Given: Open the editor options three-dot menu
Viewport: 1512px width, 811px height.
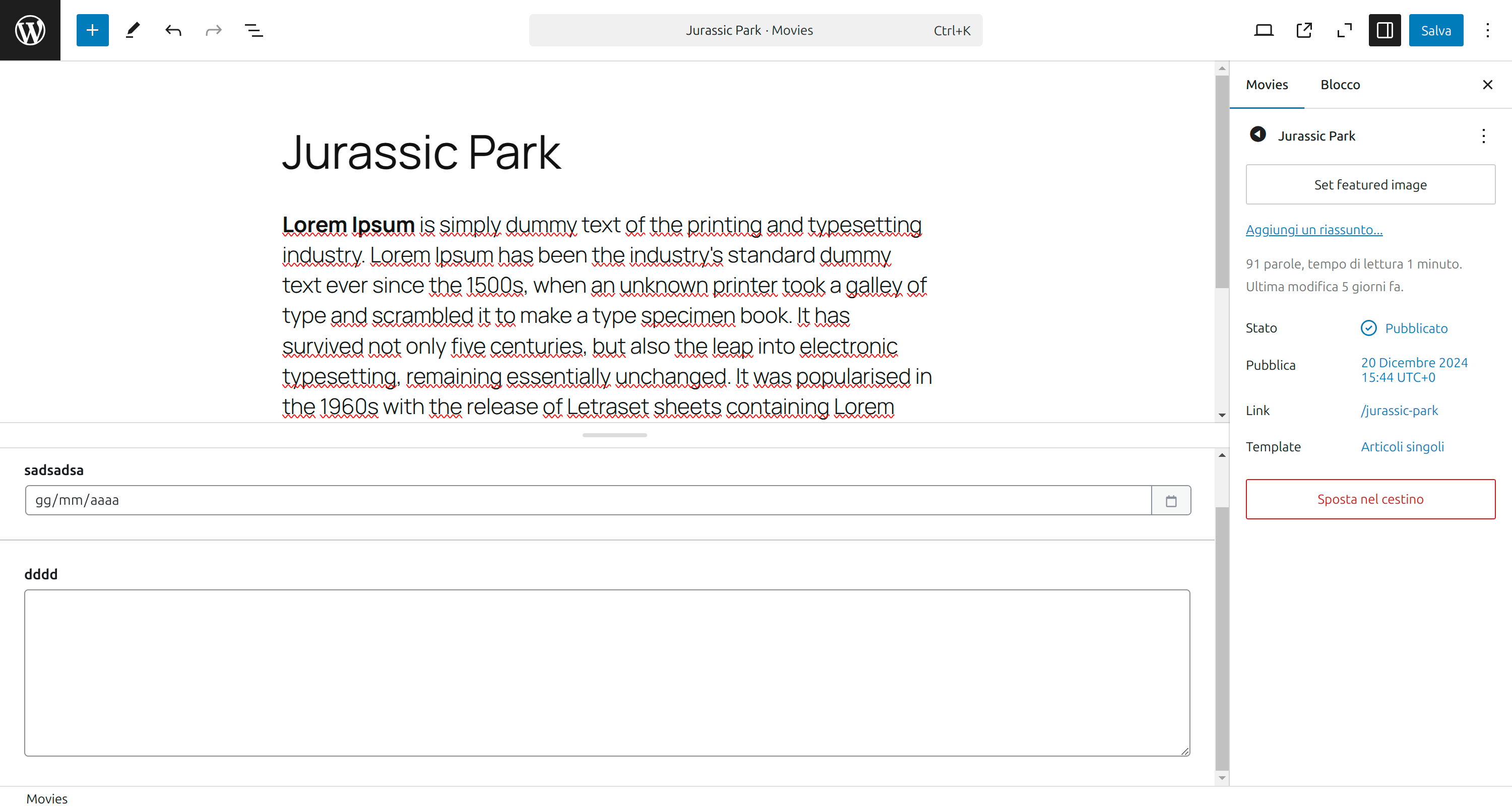Looking at the screenshot, I should click(1487, 30).
